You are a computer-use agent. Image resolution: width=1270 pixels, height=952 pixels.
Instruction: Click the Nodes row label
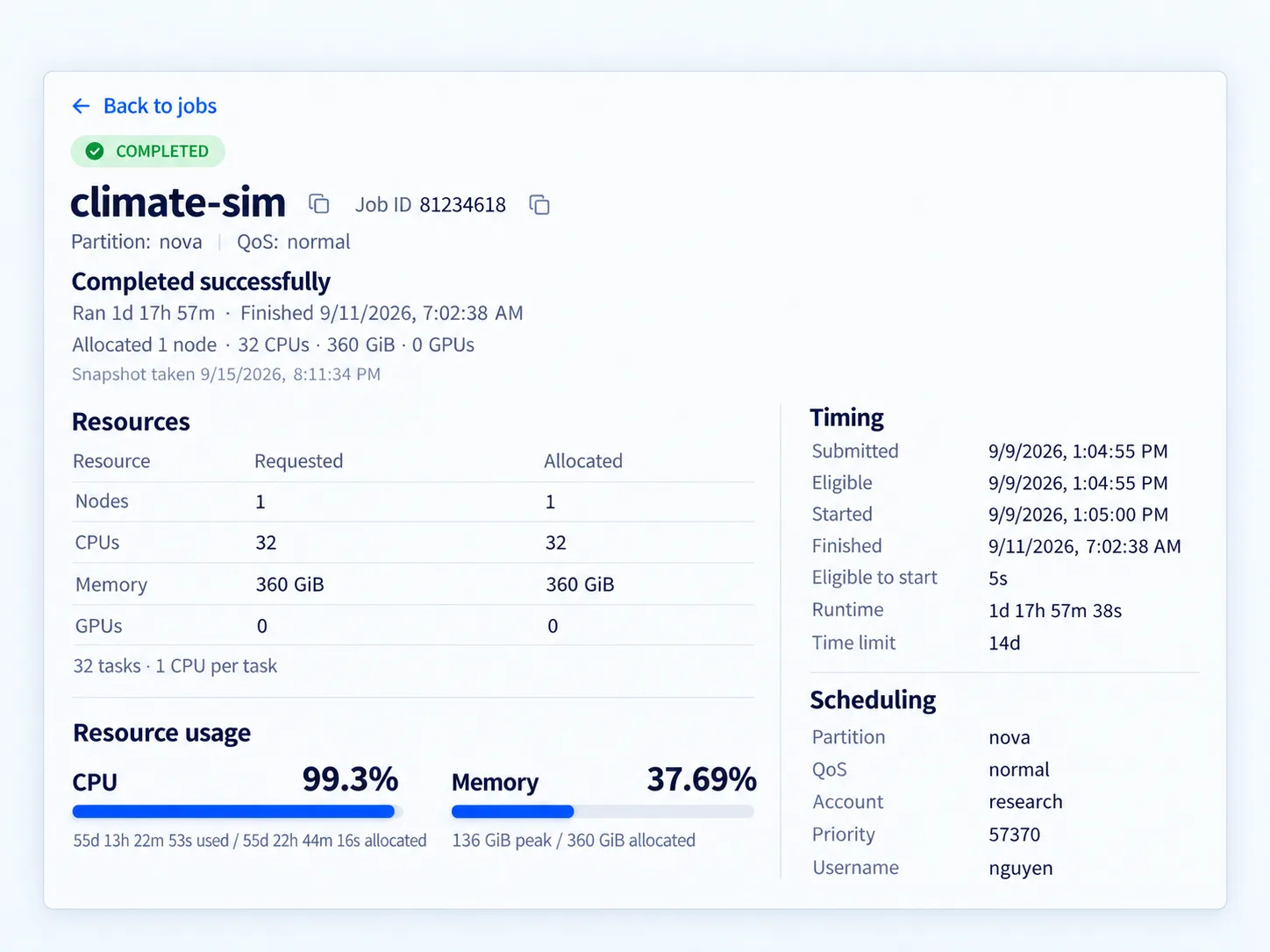(102, 501)
